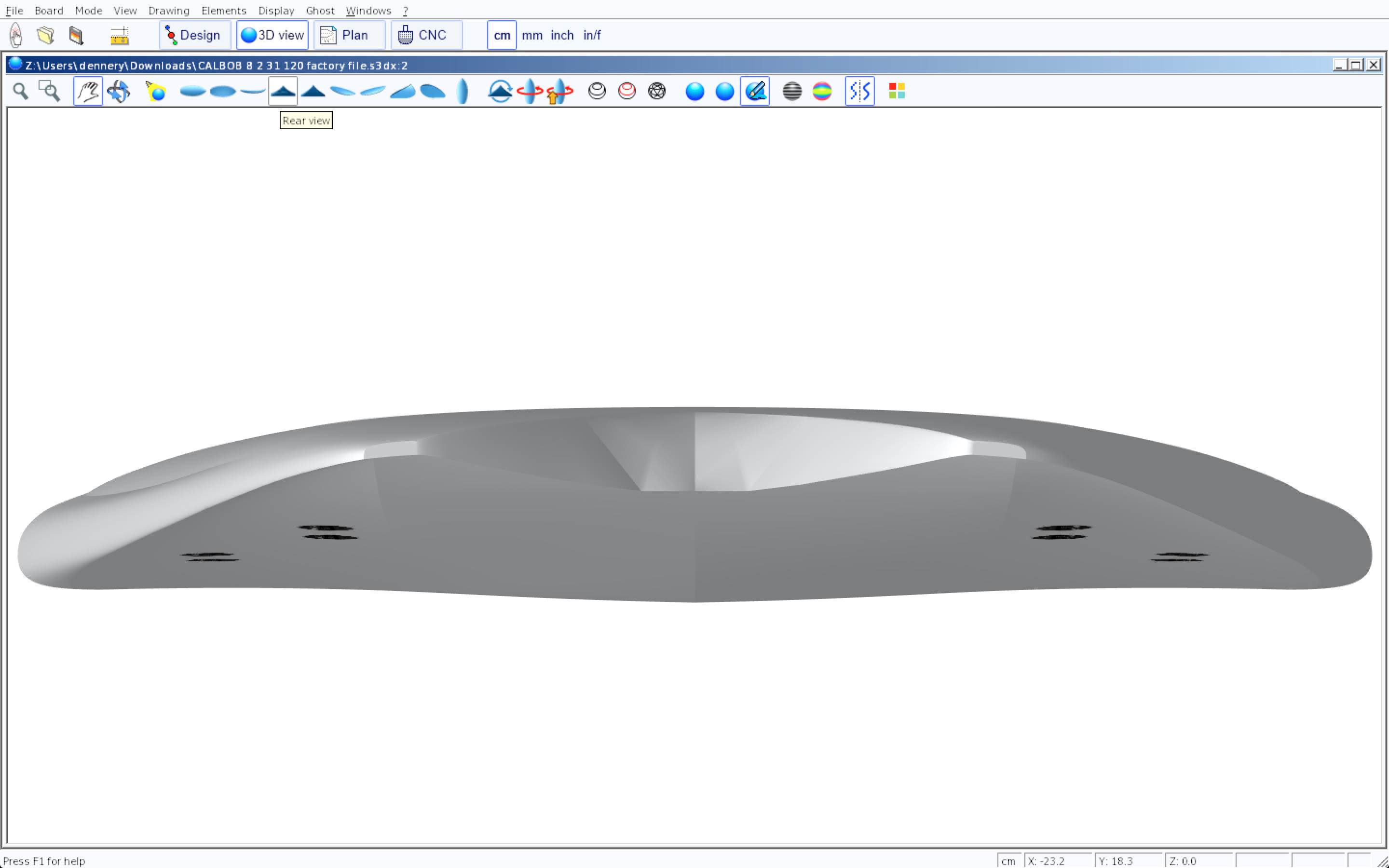Expand the Elements menu
The height and width of the screenshot is (868, 1389).
coord(224,10)
